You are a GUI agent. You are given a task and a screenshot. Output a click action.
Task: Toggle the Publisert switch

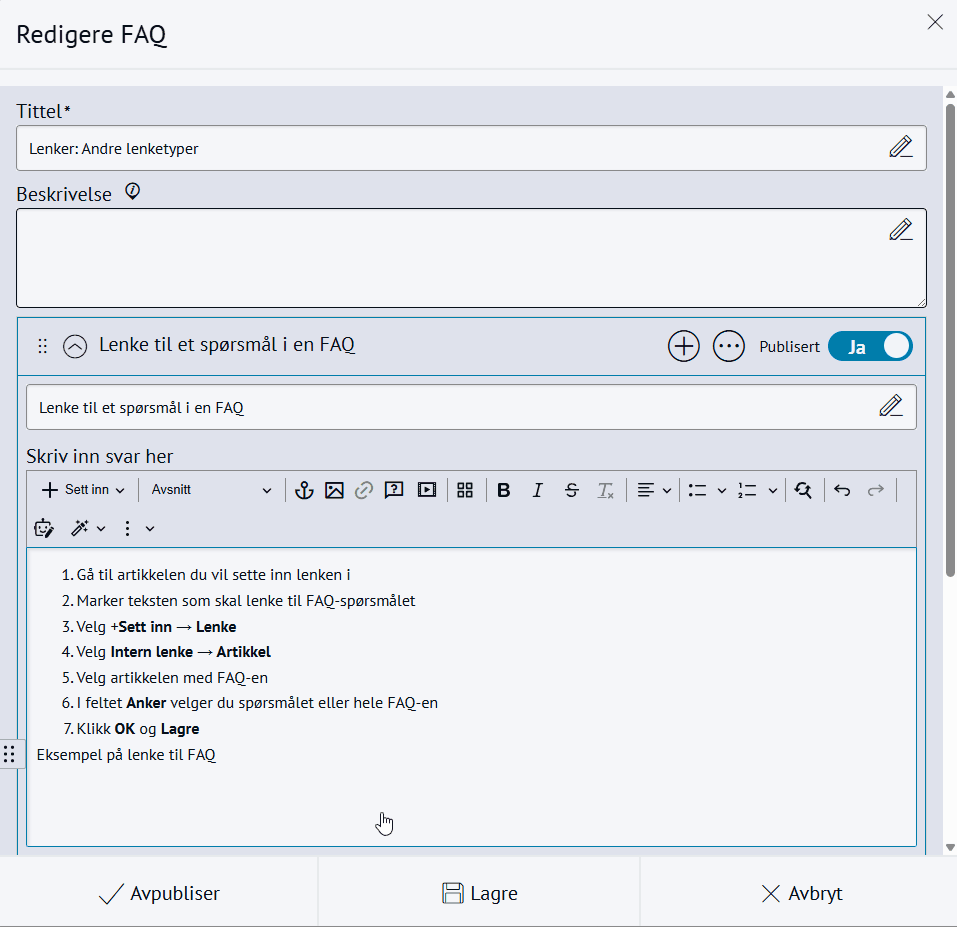click(870, 346)
